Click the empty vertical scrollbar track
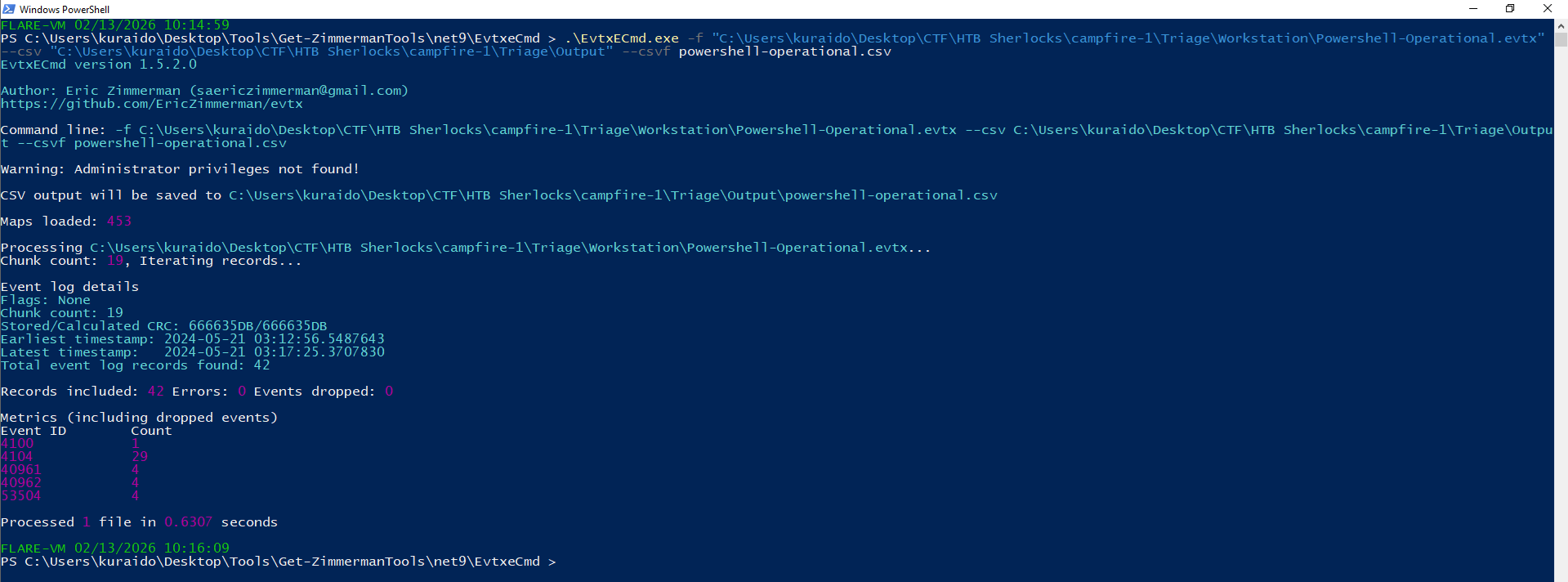 1561,327
